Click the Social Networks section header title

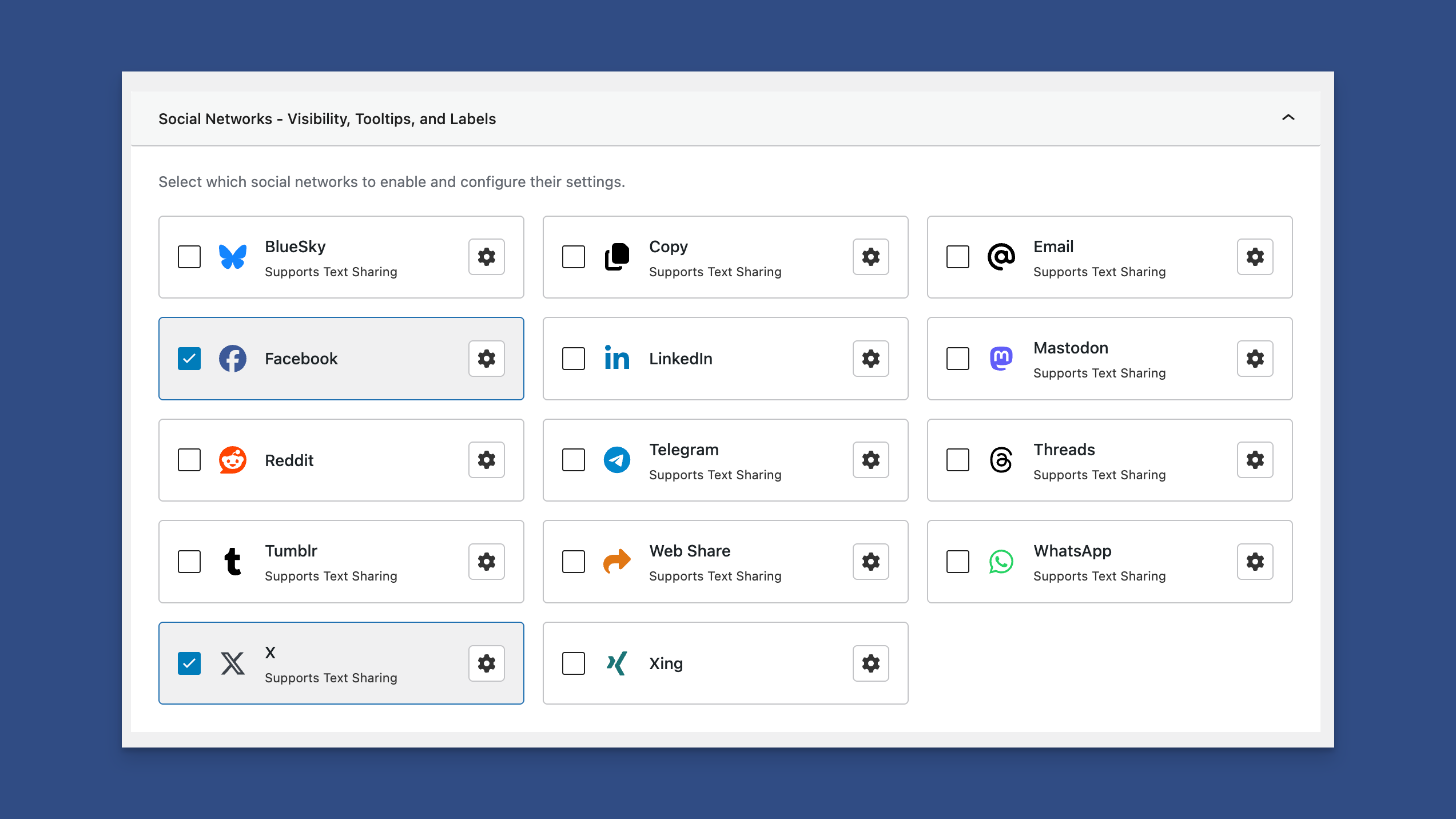coord(327,119)
